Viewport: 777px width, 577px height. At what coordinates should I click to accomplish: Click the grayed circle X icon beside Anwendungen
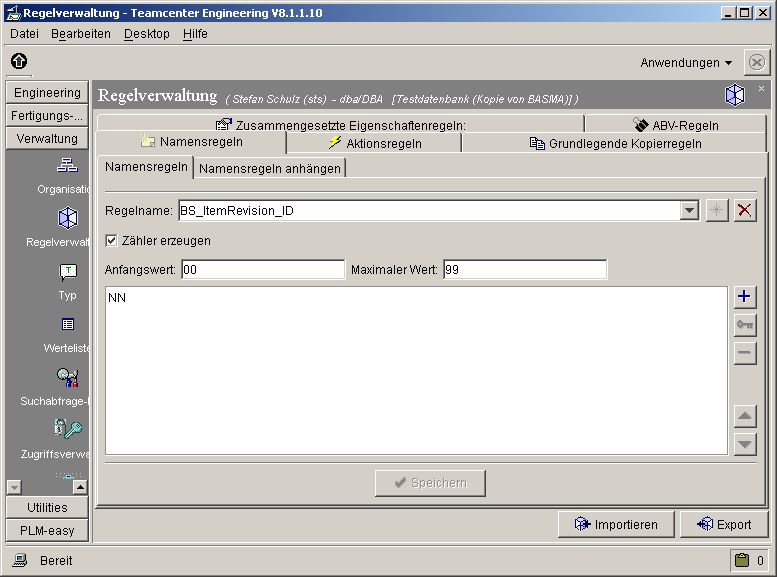pyautogui.click(x=757, y=62)
